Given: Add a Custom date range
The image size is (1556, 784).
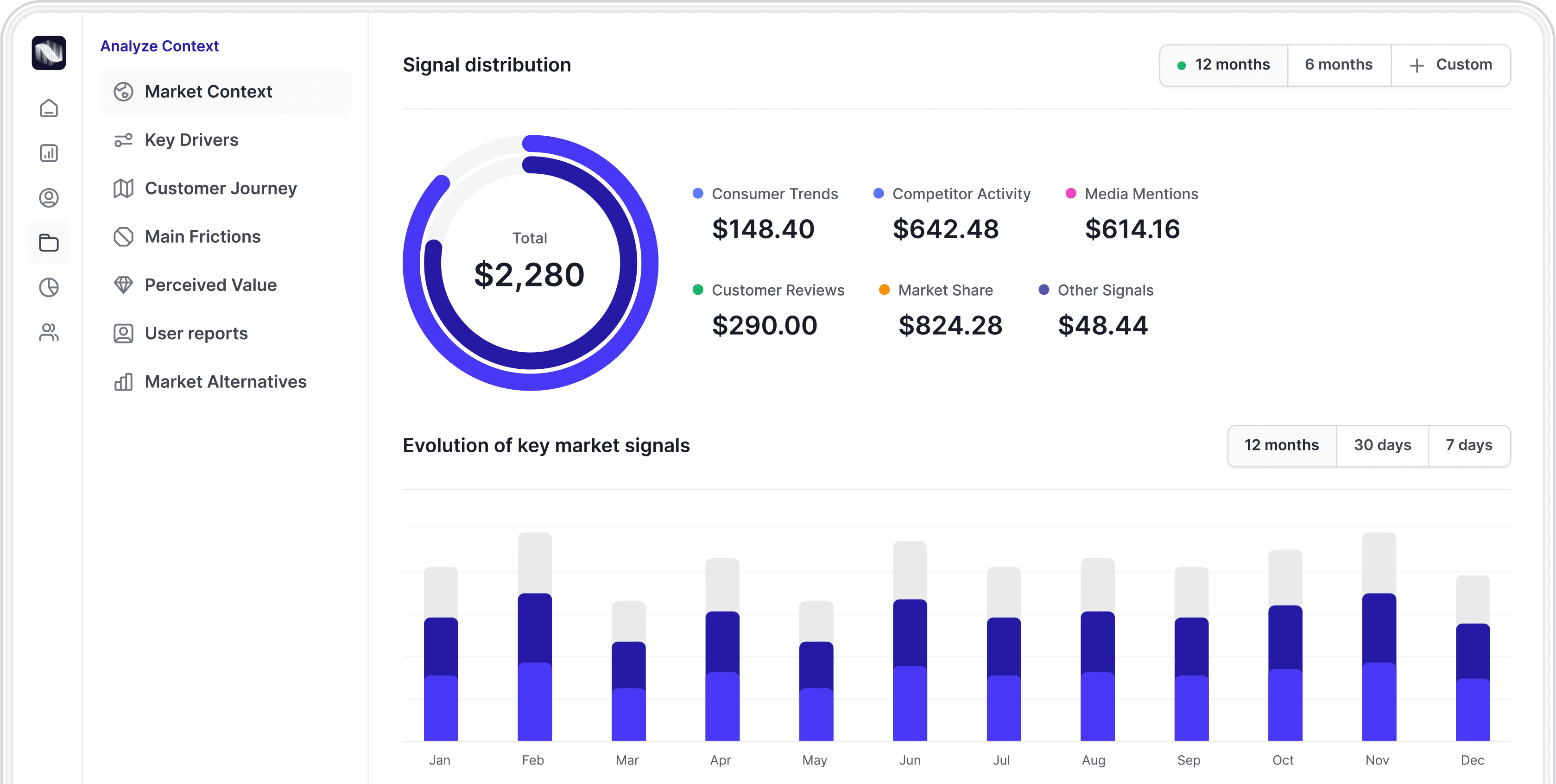Looking at the screenshot, I should point(1451,65).
